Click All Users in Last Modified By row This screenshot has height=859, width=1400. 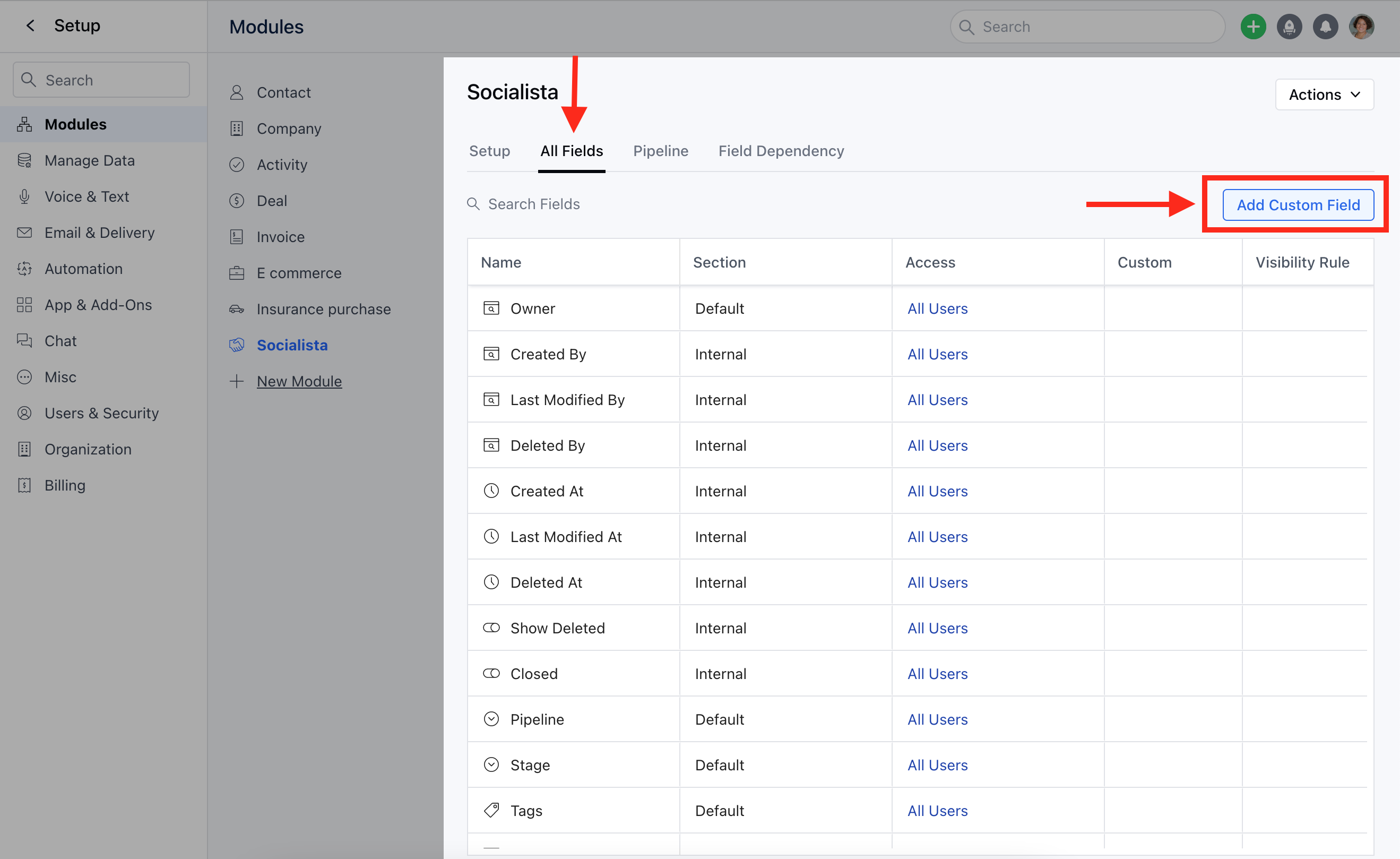pos(938,400)
